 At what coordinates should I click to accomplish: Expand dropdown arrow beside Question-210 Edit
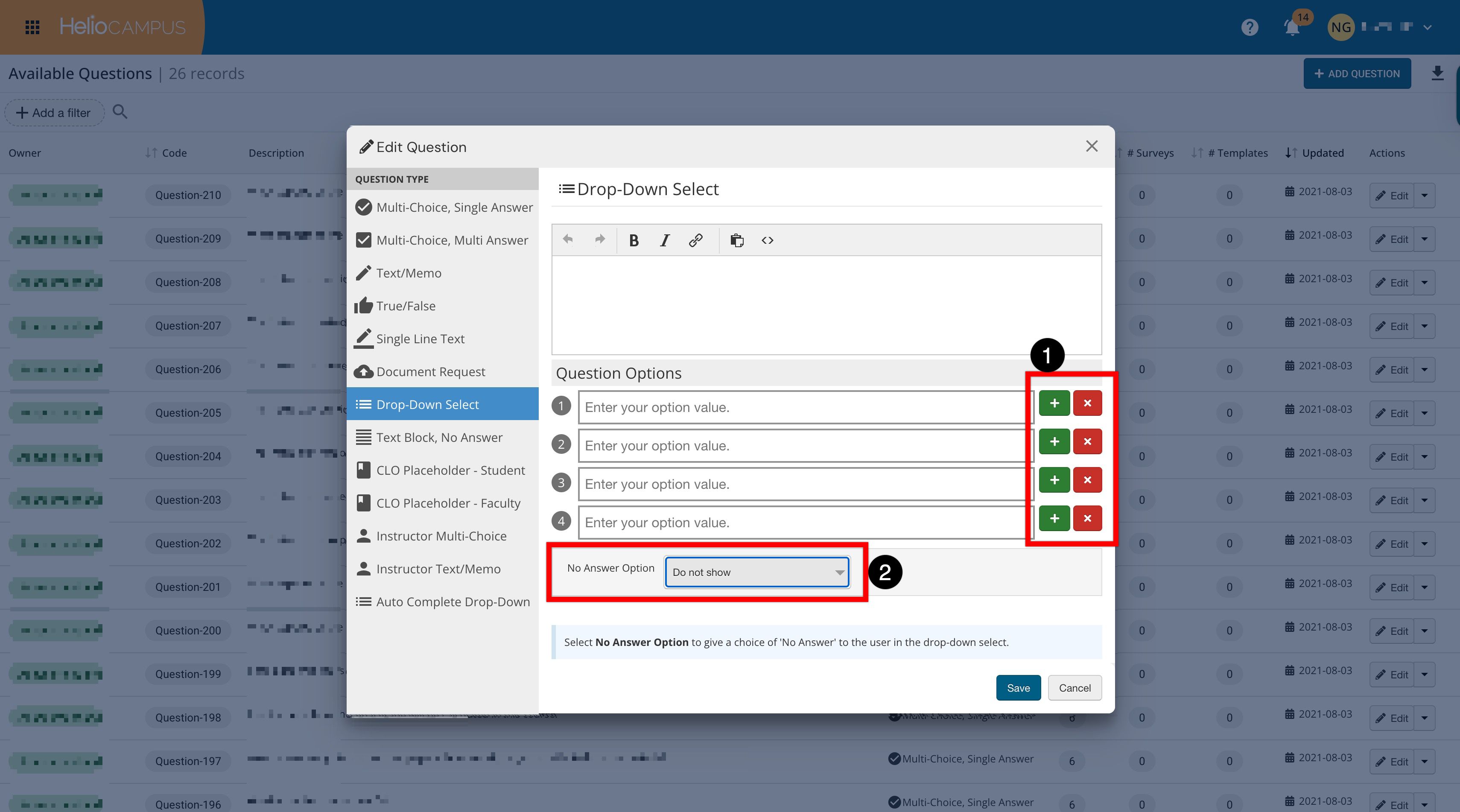pos(1424,196)
